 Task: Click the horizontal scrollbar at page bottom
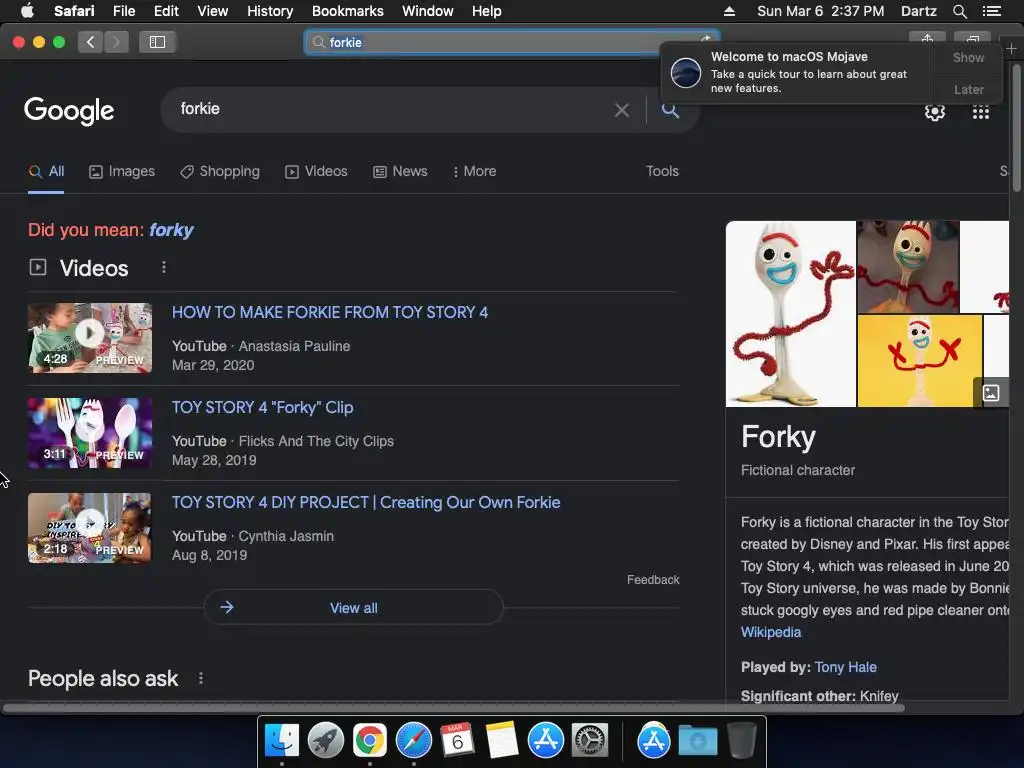453,708
